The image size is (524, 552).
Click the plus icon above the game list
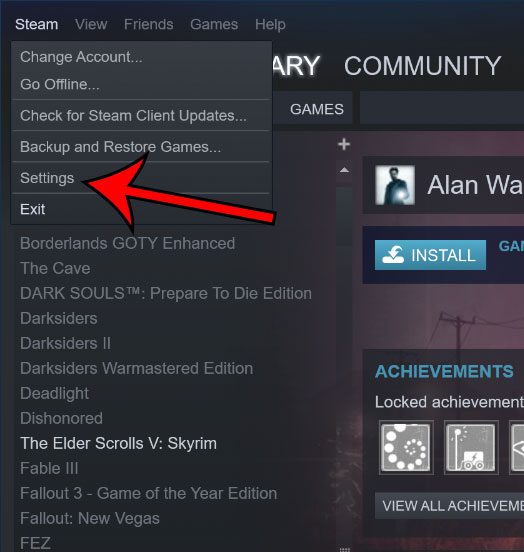click(x=344, y=144)
